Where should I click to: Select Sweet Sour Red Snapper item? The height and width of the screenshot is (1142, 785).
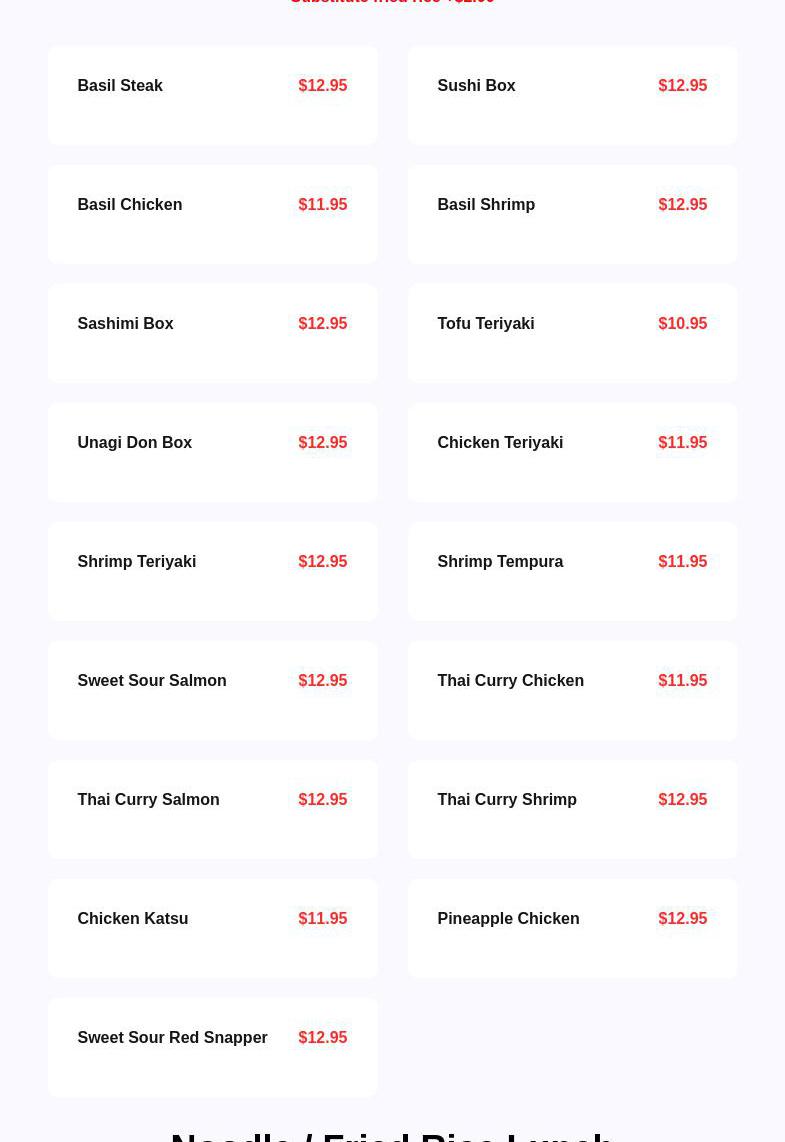pyautogui.click(x=213, y=1047)
